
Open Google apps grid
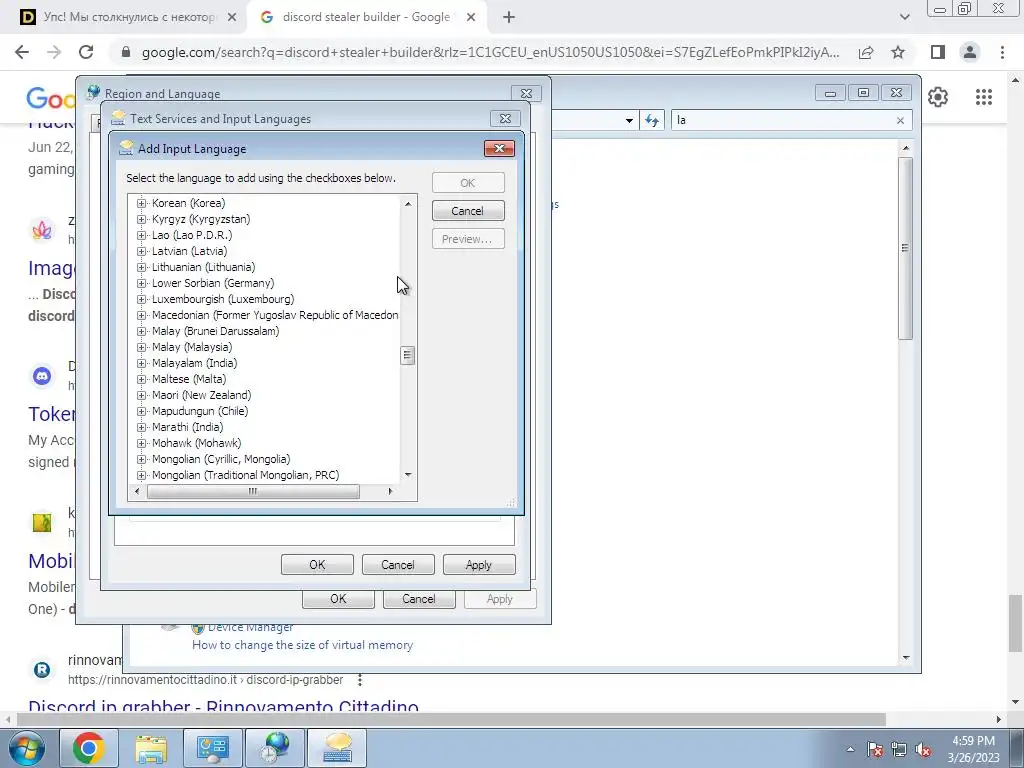click(x=984, y=97)
